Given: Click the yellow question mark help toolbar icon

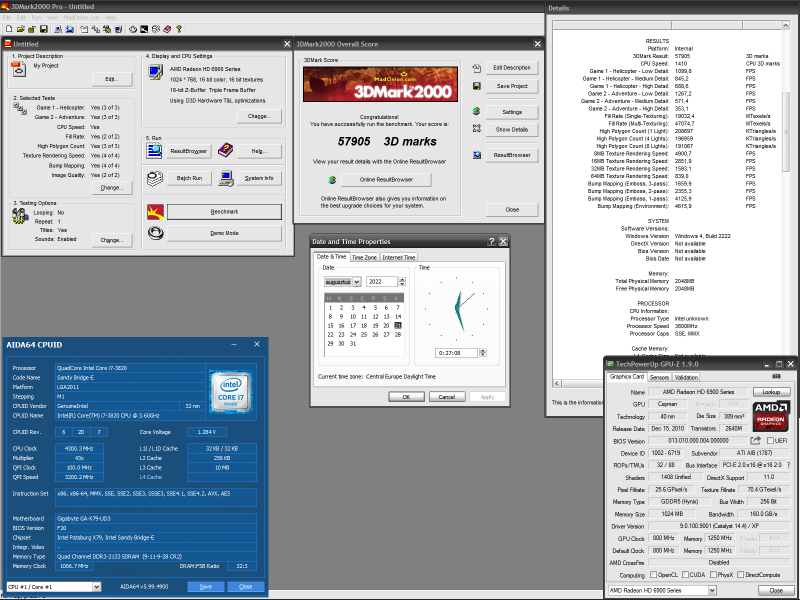Looking at the screenshot, I should [x=179, y=29].
